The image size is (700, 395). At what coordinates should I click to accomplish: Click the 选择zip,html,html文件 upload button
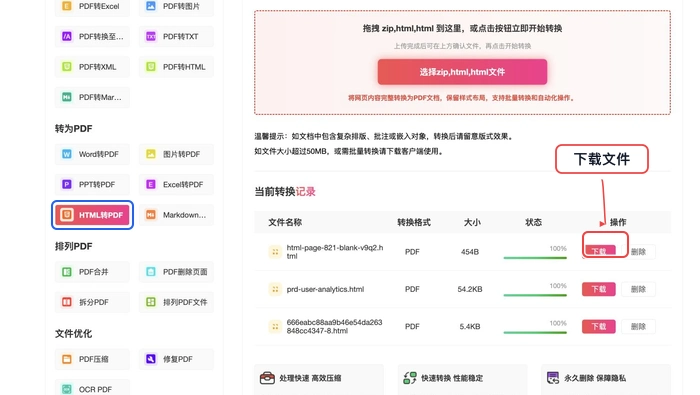(x=462, y=72)
